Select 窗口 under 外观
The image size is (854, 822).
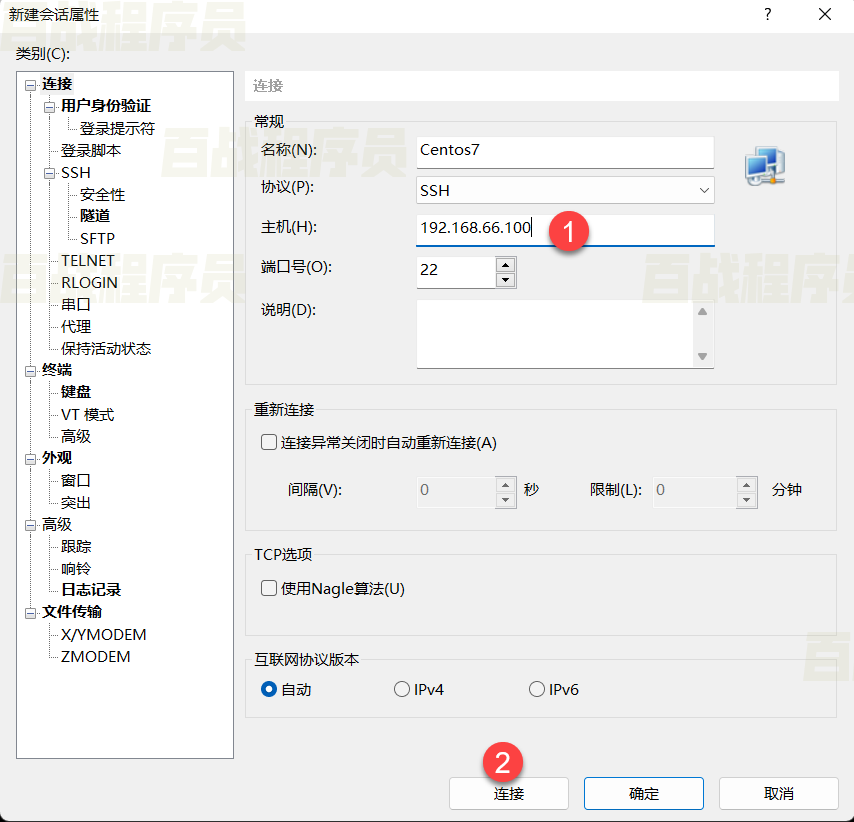pyautogui.click(x=76, y=480)
